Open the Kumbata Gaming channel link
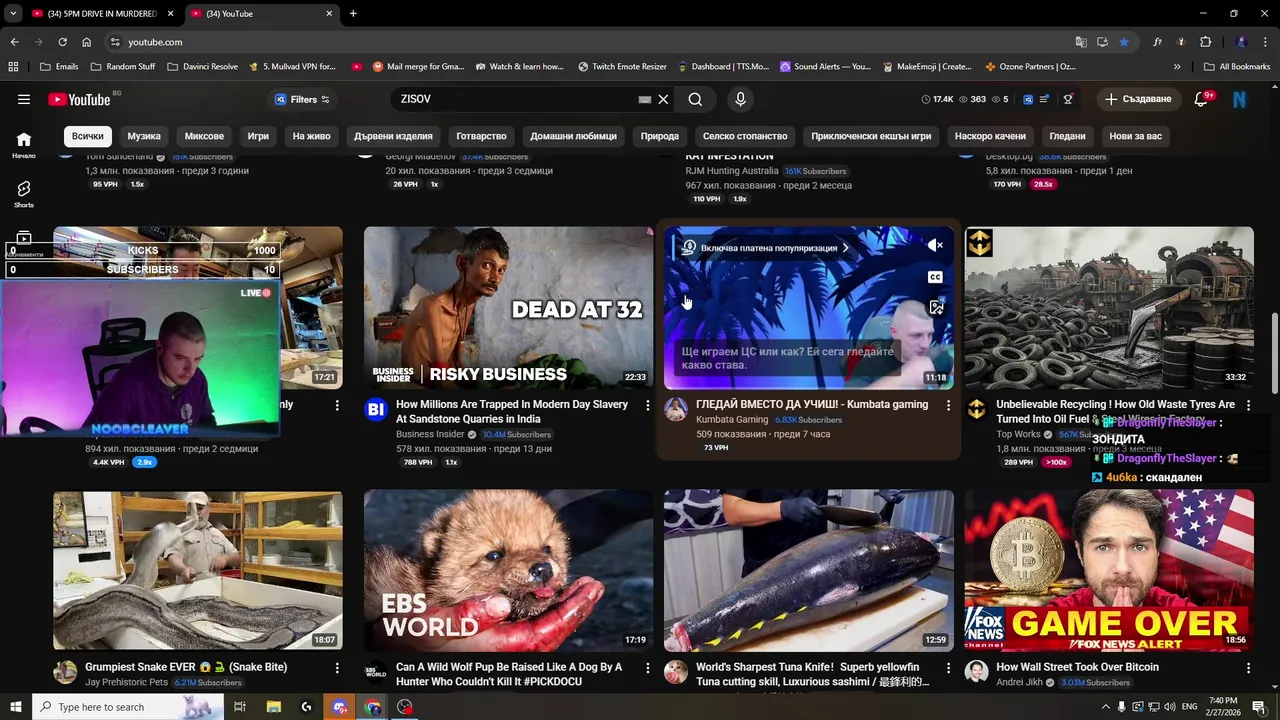1280x720 pixels. coord(732,420)
